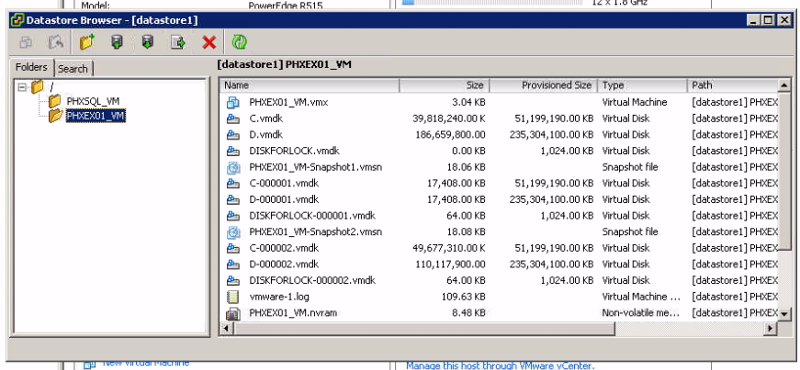Sort by the Type column header

pyautogui.click(x=643, y=85)
